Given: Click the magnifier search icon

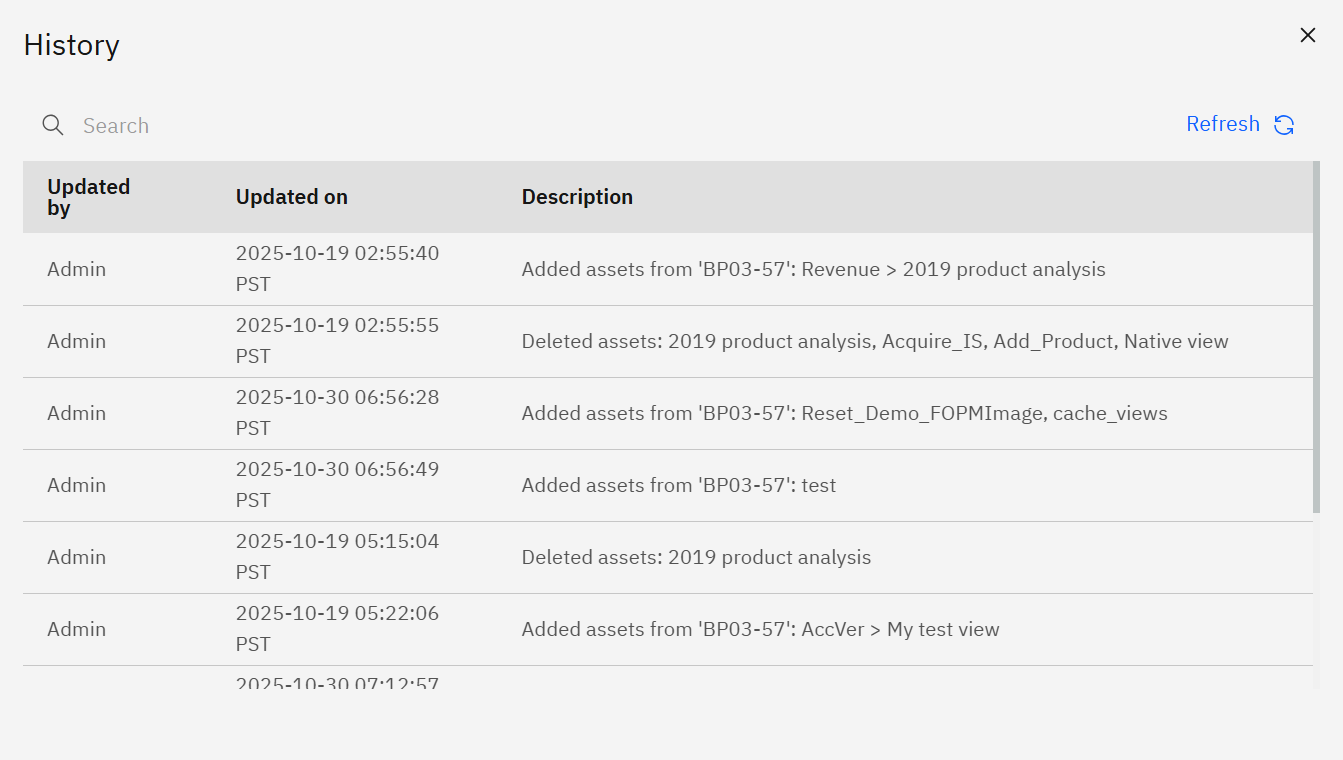Looking at the screenshot, I should 53,125.
